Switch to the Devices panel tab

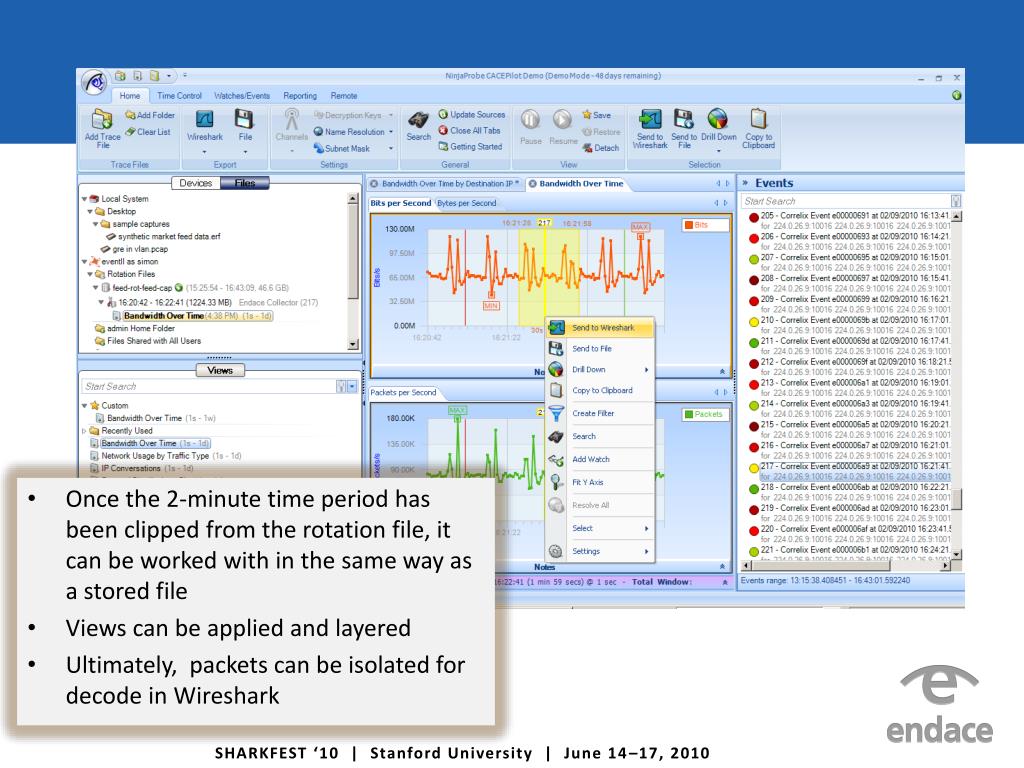point(195,183)
